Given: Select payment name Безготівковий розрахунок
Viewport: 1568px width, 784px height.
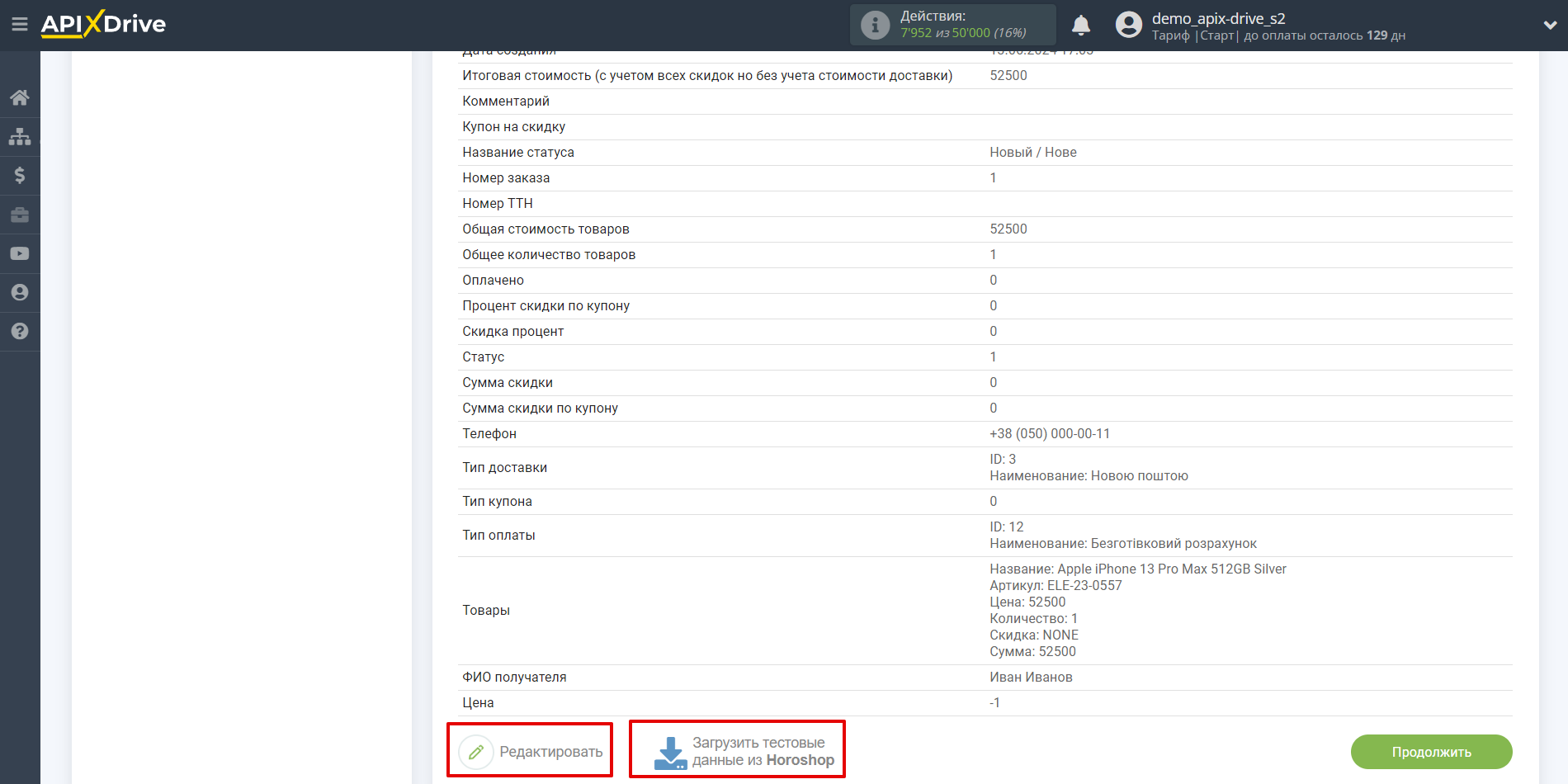Looking at the screenshot, I should [1174, 544].
